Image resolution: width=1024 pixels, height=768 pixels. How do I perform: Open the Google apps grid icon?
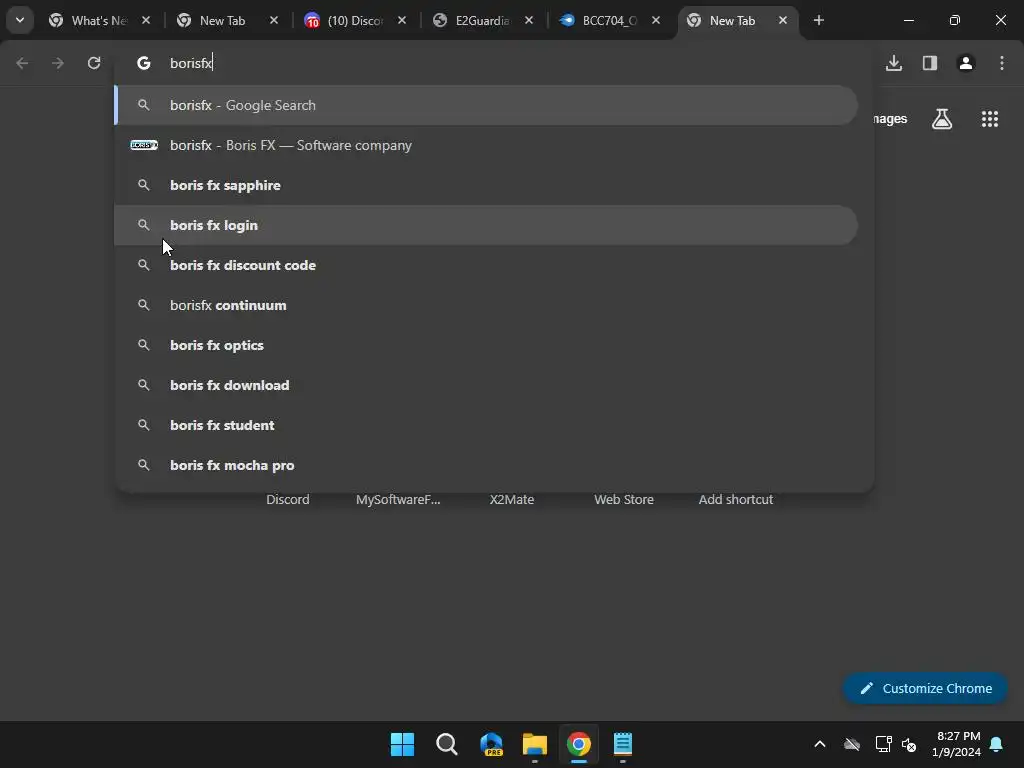(x=989, y=119)
